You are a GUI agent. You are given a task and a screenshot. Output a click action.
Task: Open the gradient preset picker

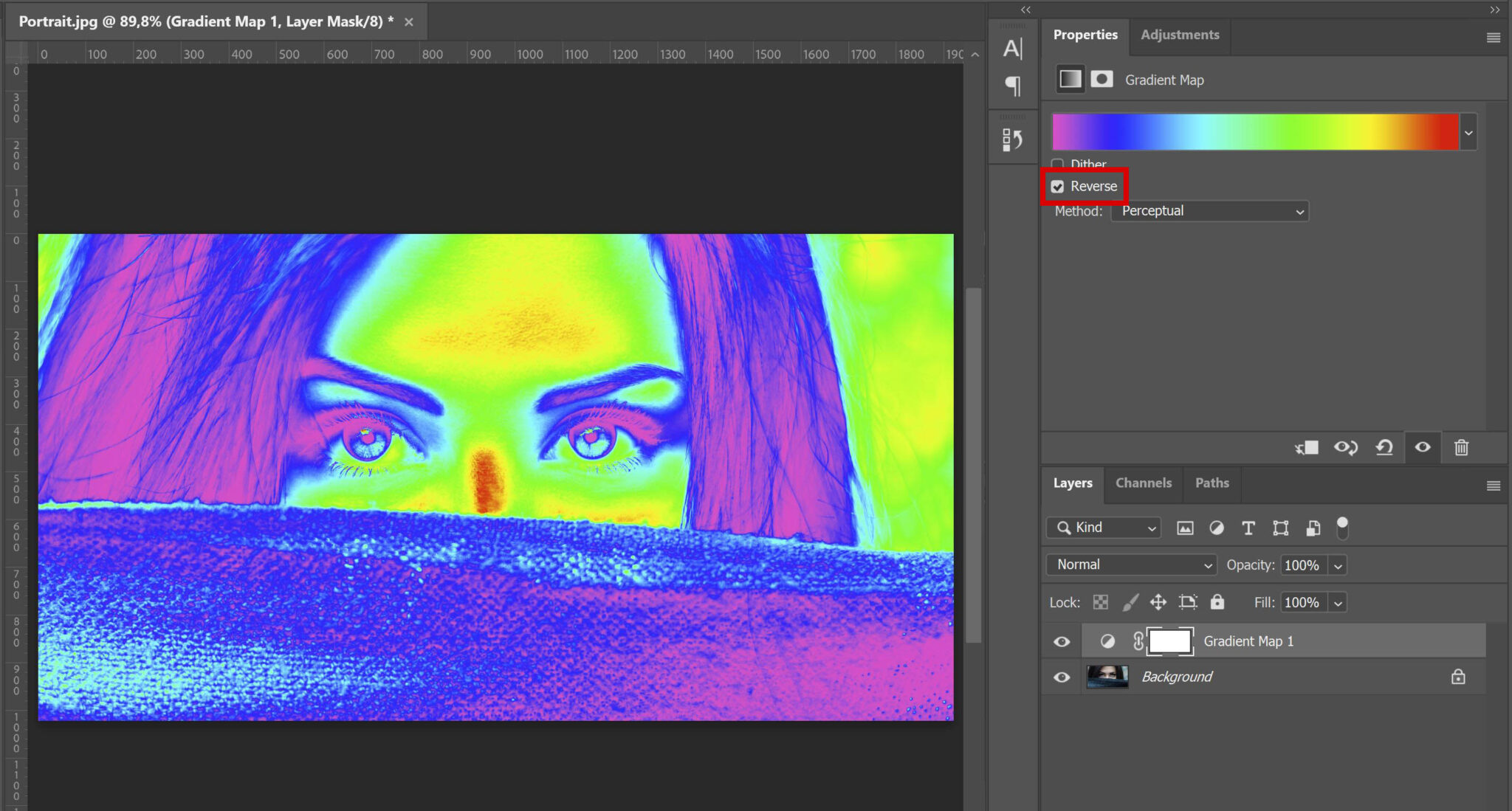[1468, 131]
